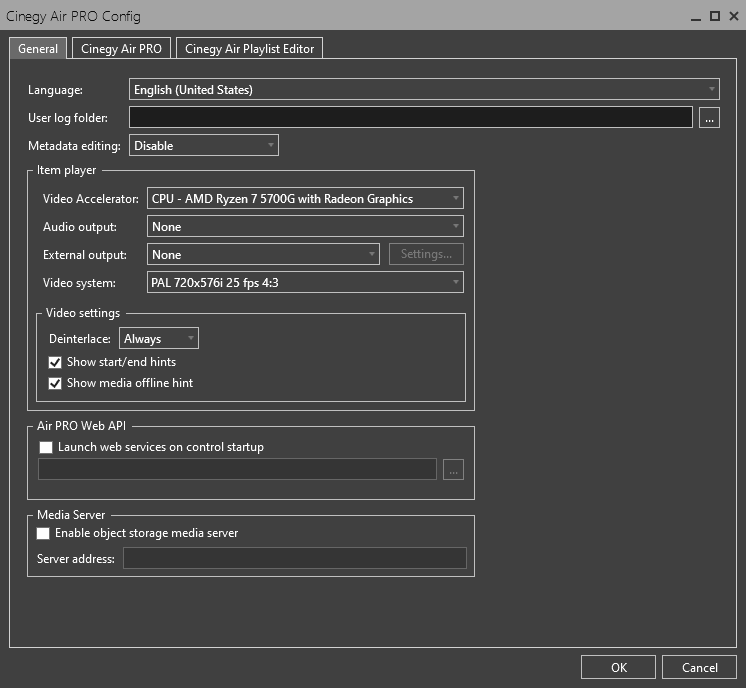Click the Cancel button

pyautogui.click(x=699, y=668)
